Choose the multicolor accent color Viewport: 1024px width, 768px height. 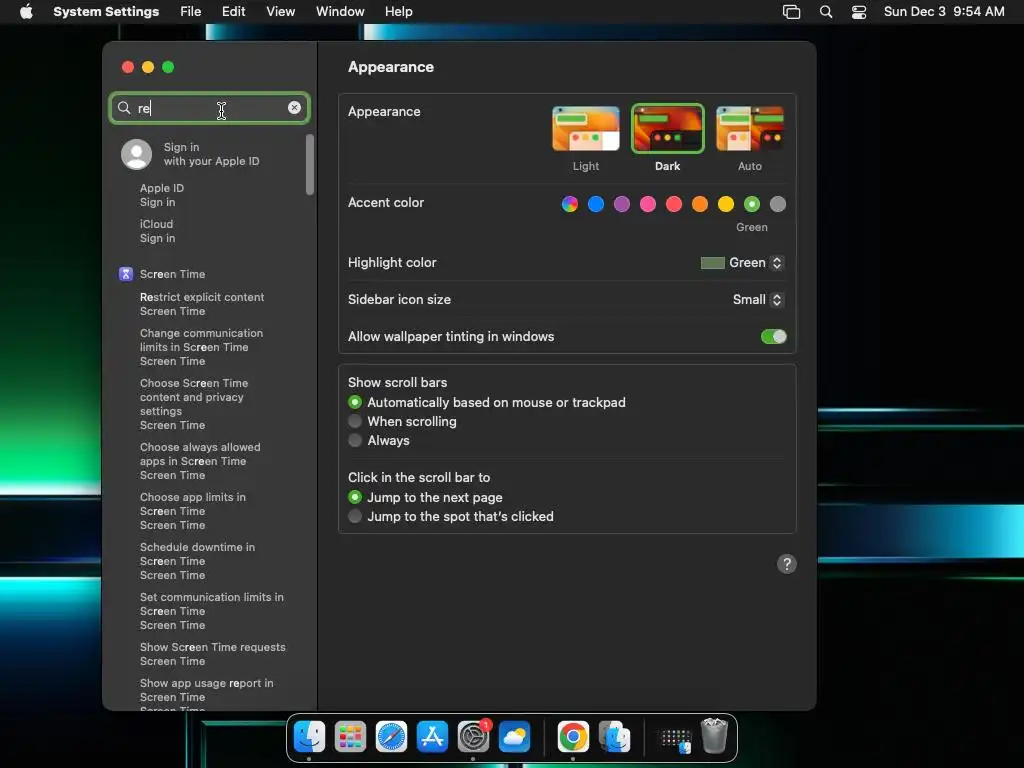(569, 204)
